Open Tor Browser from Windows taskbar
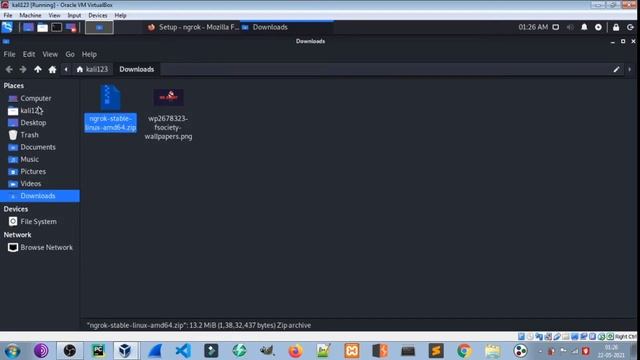640x360 pixels. [41, 351]
